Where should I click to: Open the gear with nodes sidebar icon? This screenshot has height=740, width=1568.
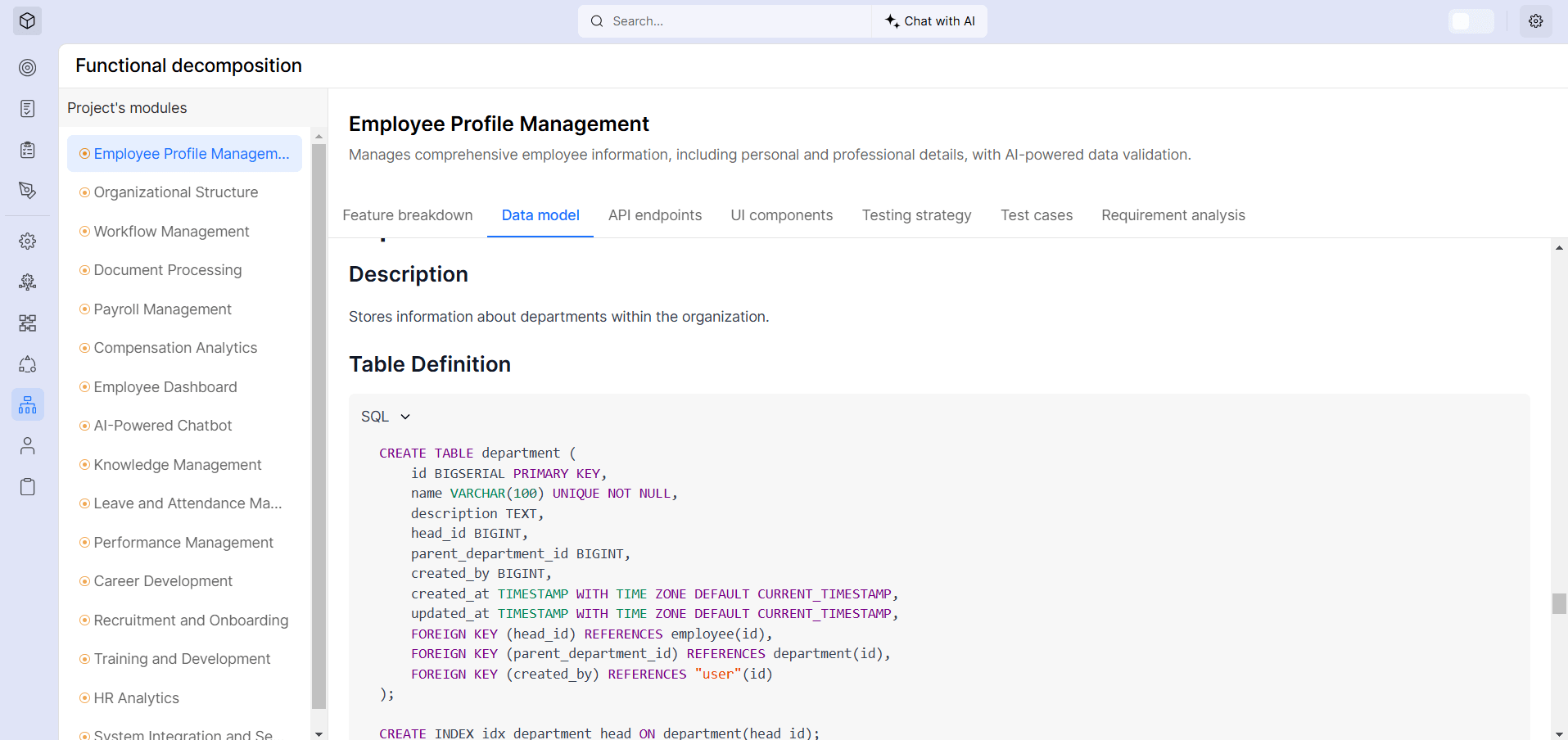[x=28, y=282]
